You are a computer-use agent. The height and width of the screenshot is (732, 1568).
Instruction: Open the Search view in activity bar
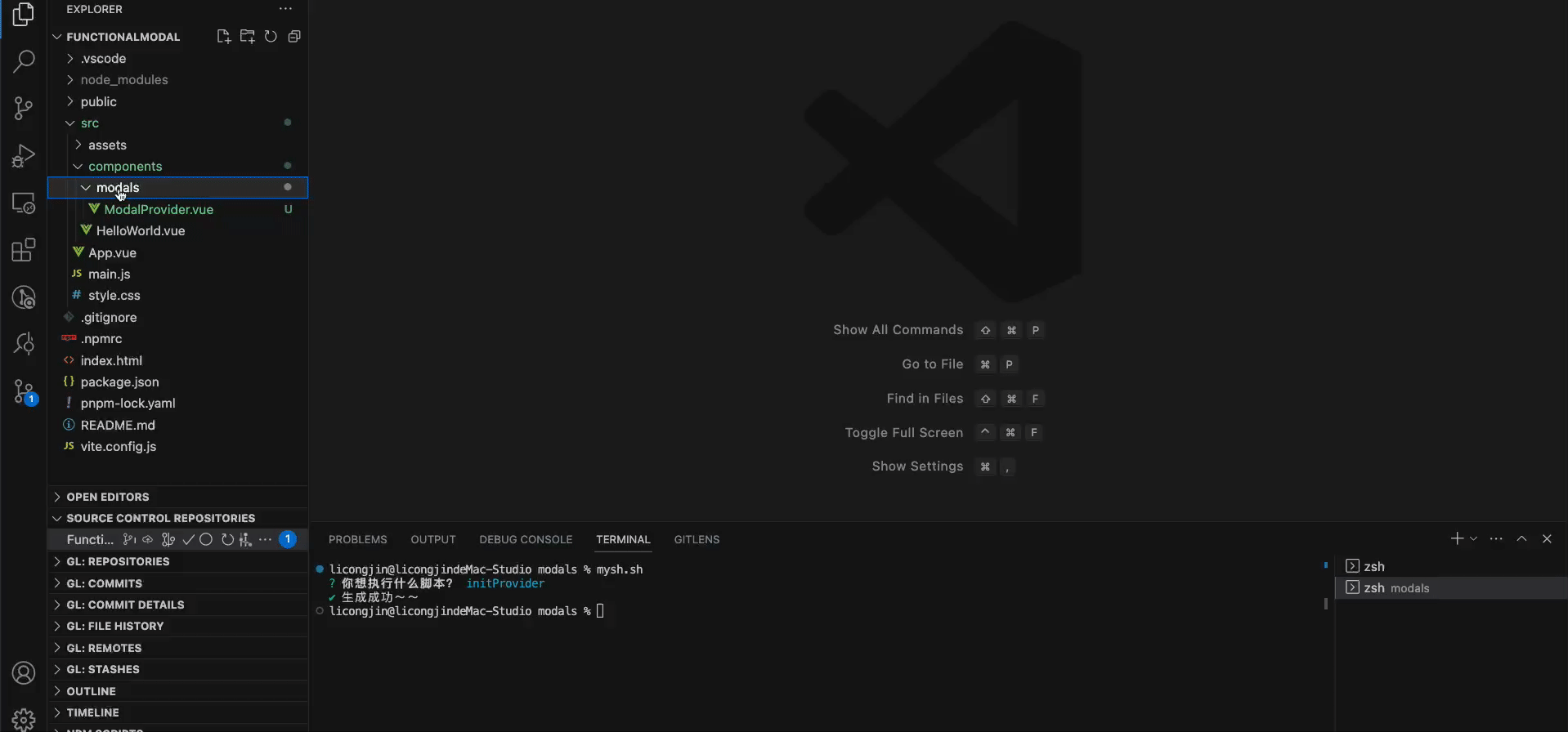[x=24, y=61]
